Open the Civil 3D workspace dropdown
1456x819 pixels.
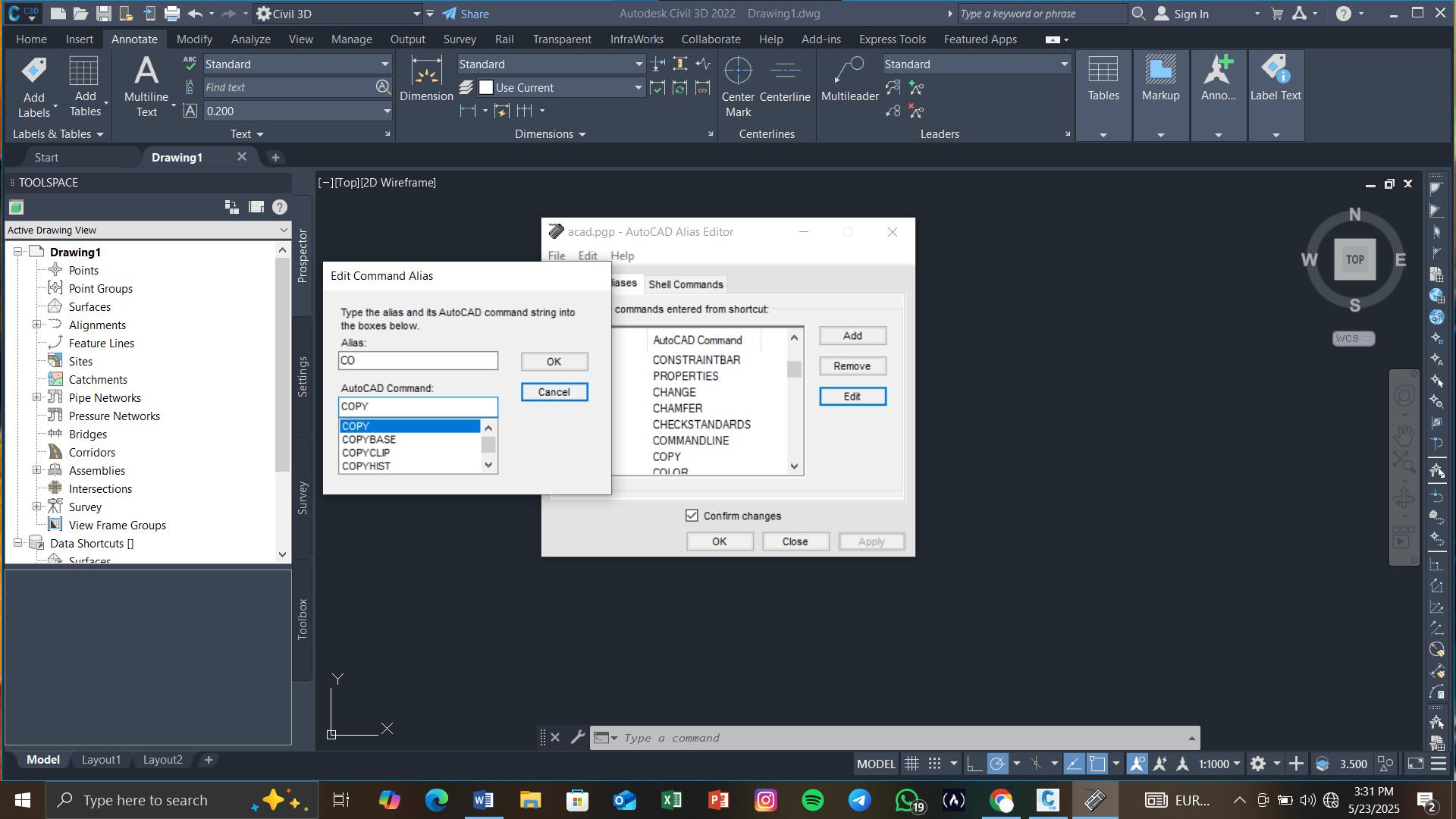(x=416, y=14)
